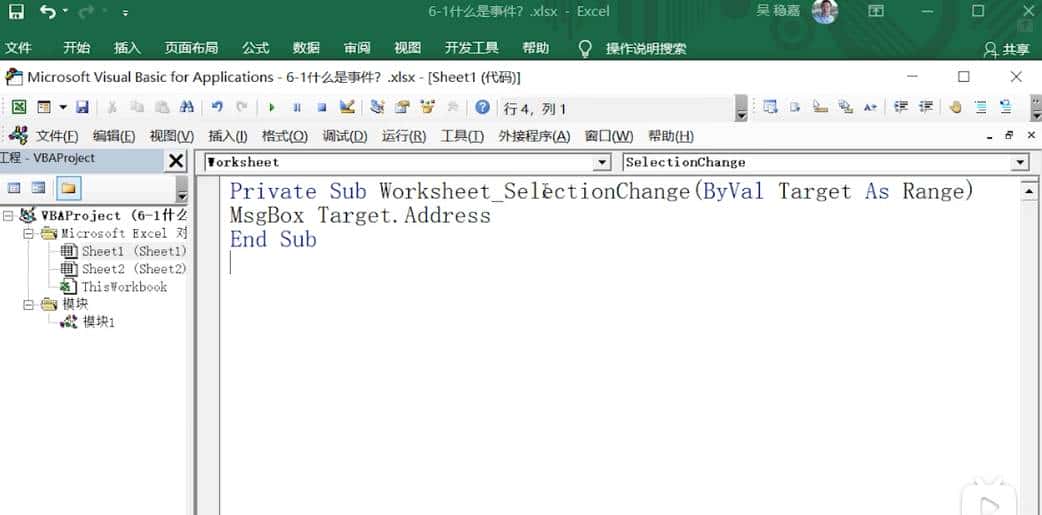
Task: Open the 编辑(E) menu
Action: click(114, 136)
